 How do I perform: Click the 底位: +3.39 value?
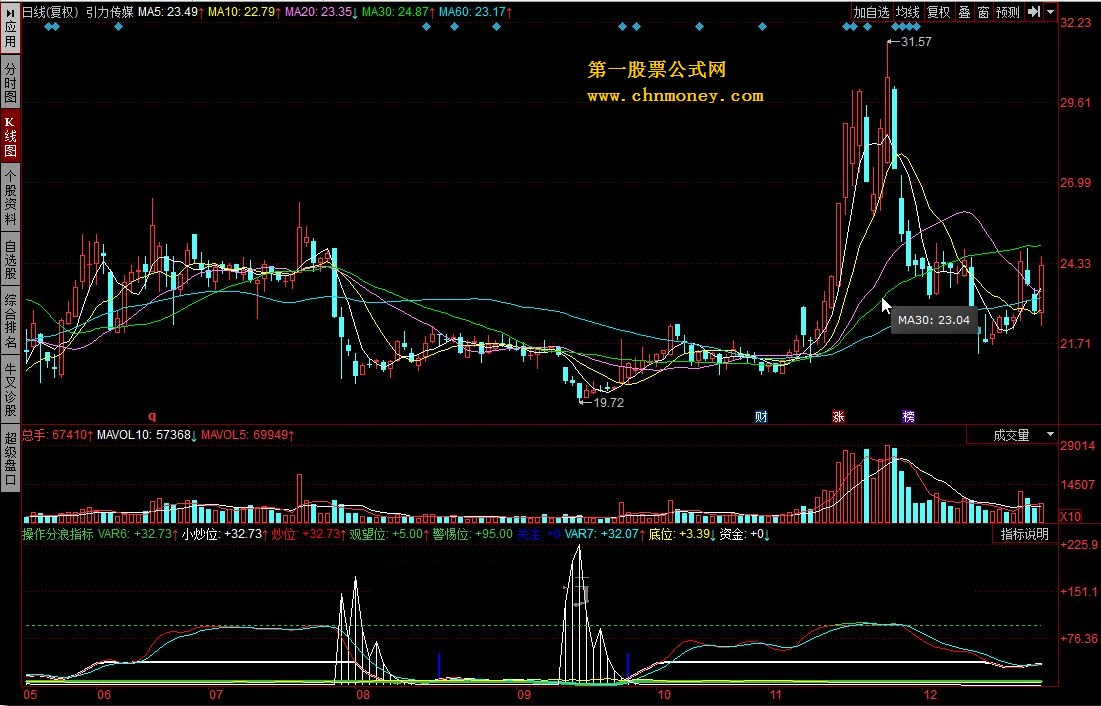pos(683,534)
